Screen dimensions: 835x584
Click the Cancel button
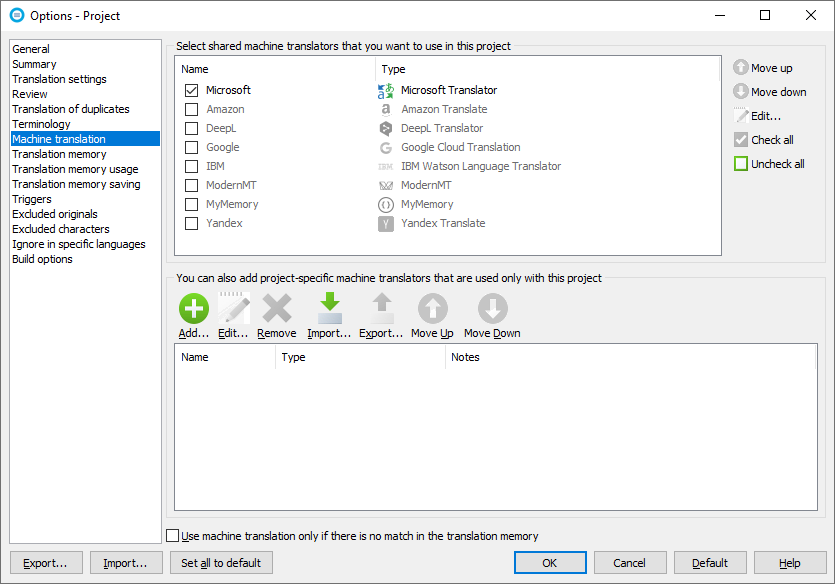click(630, 563)
